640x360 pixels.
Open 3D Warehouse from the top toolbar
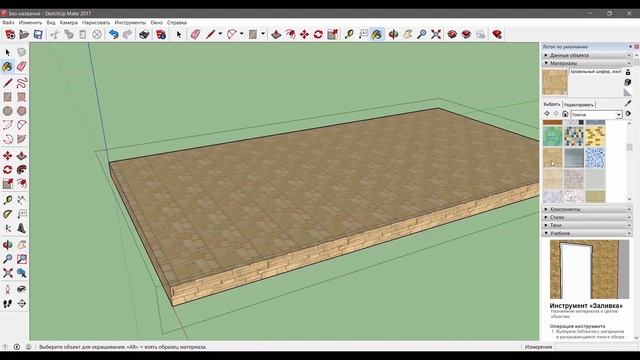(452, 34)
